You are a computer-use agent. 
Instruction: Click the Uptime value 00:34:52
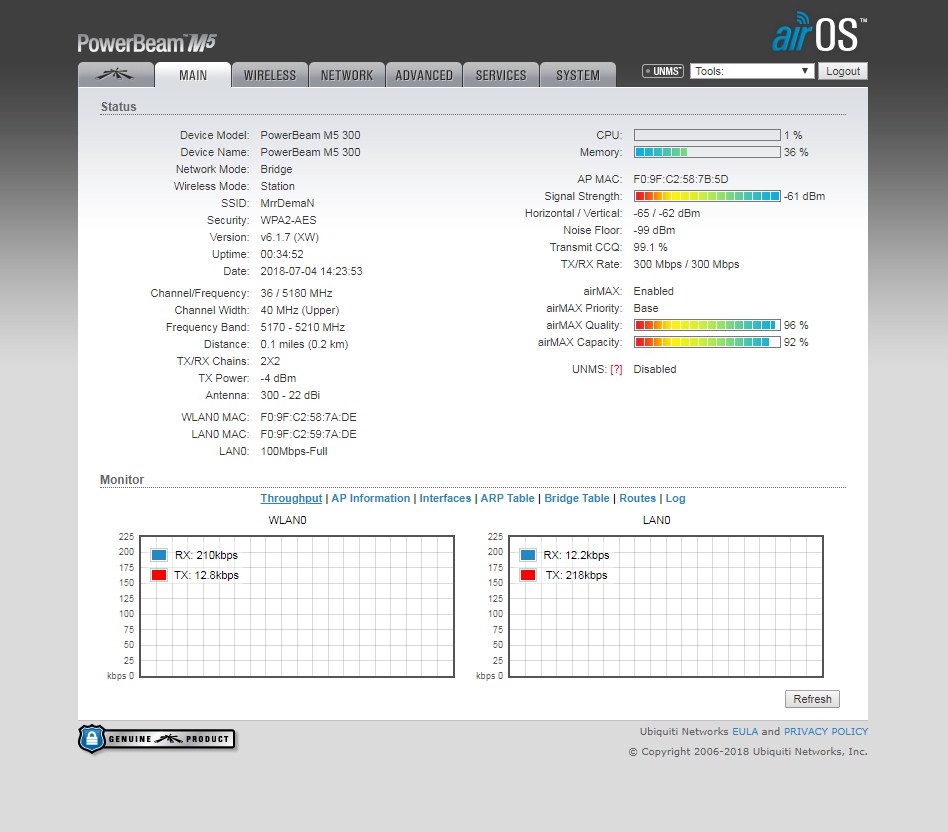(x=282, y=255)
